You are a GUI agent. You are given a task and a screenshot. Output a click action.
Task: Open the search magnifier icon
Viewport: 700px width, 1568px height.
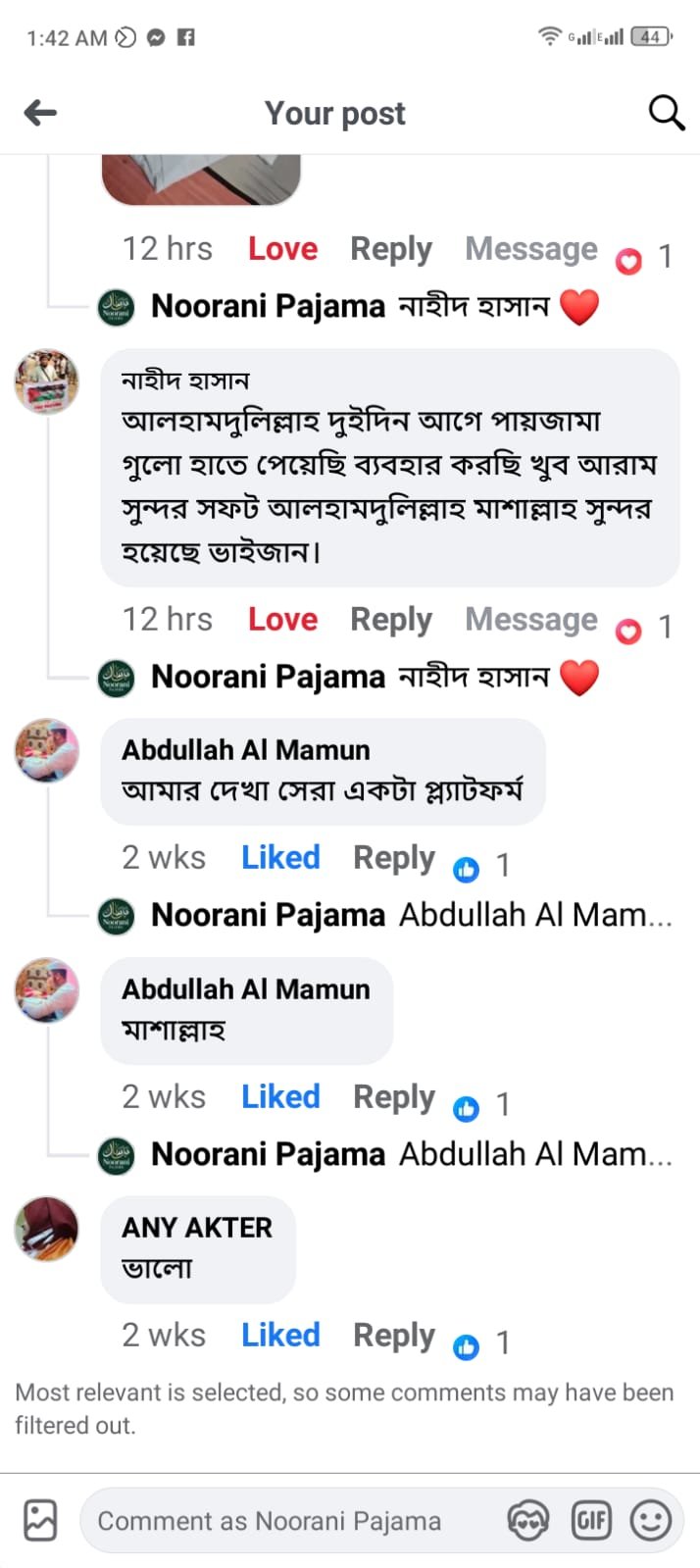click(666, 113)
